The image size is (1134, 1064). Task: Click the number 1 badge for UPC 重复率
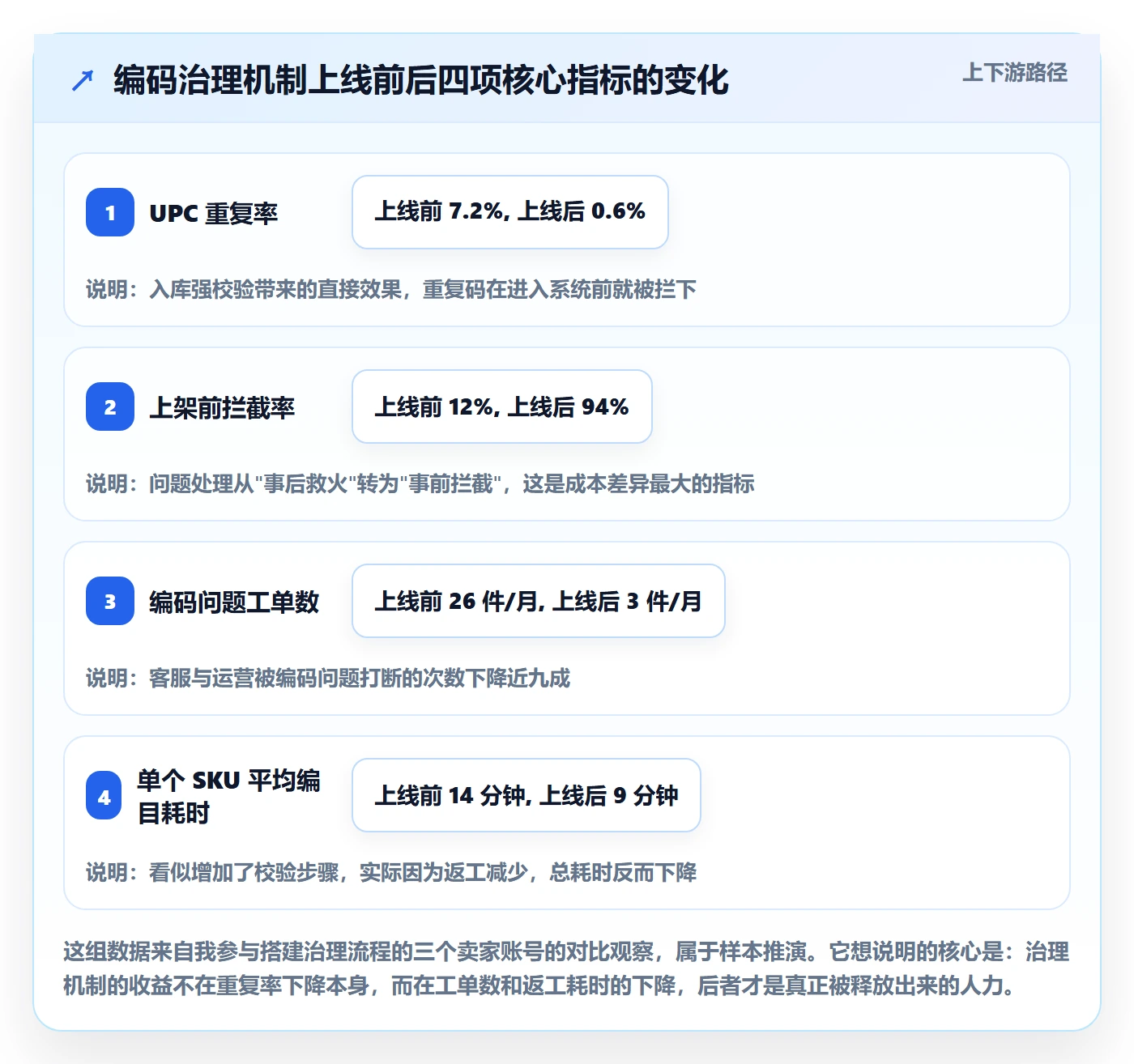pyautogui.click(x=110, y=212)
